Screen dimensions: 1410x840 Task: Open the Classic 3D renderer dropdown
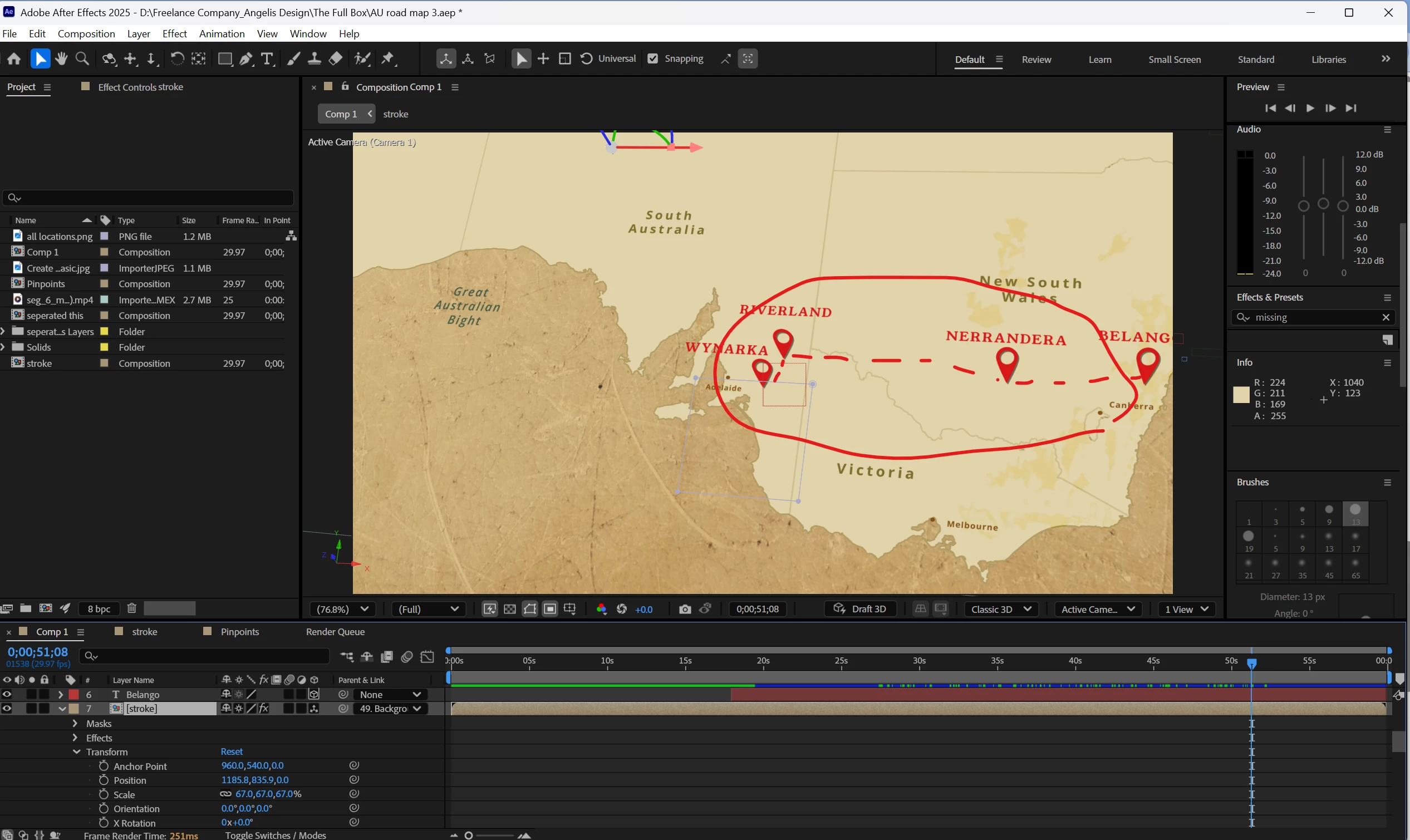pos(1000,609)
